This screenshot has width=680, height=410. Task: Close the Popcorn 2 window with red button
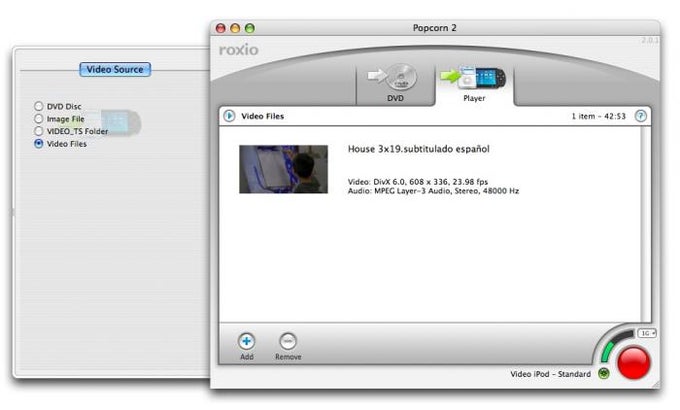(x=221, y=28)
